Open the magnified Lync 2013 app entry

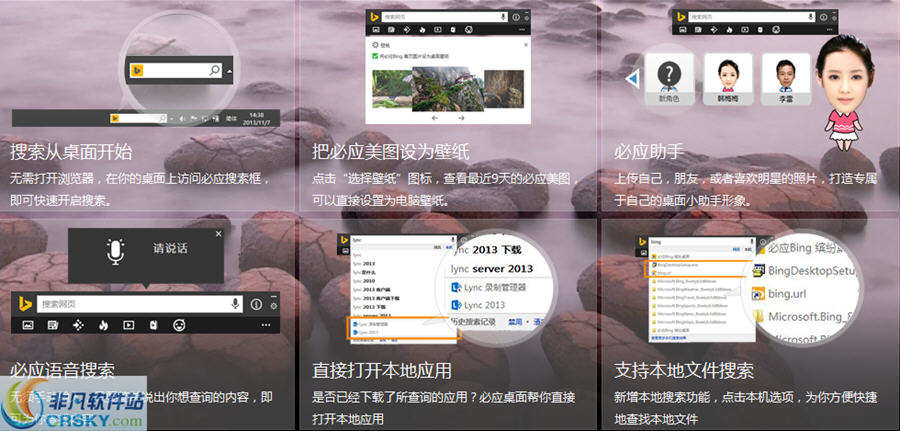coord(479,305)
